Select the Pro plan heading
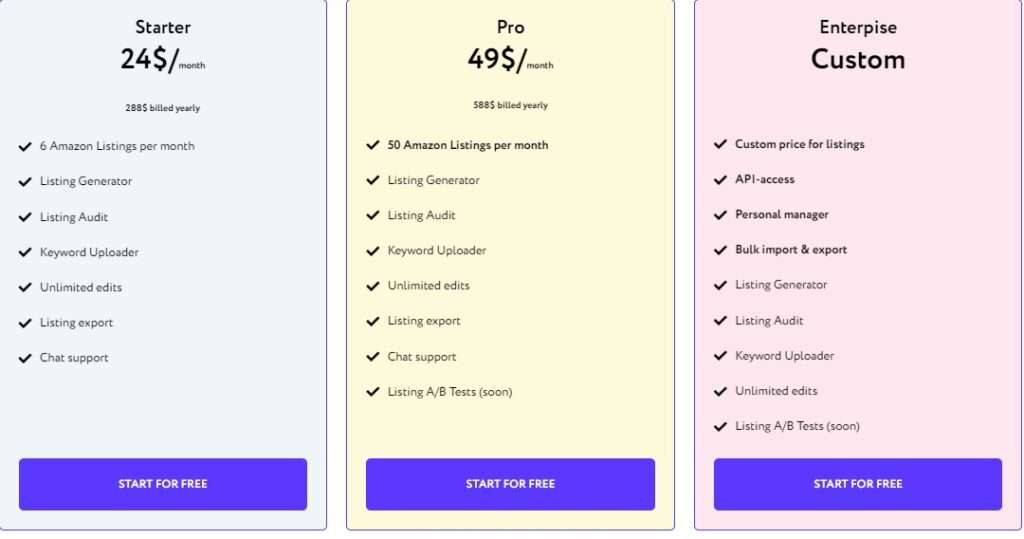The width and height of the screenshot is (1024, 539). [x=510, y=27]
